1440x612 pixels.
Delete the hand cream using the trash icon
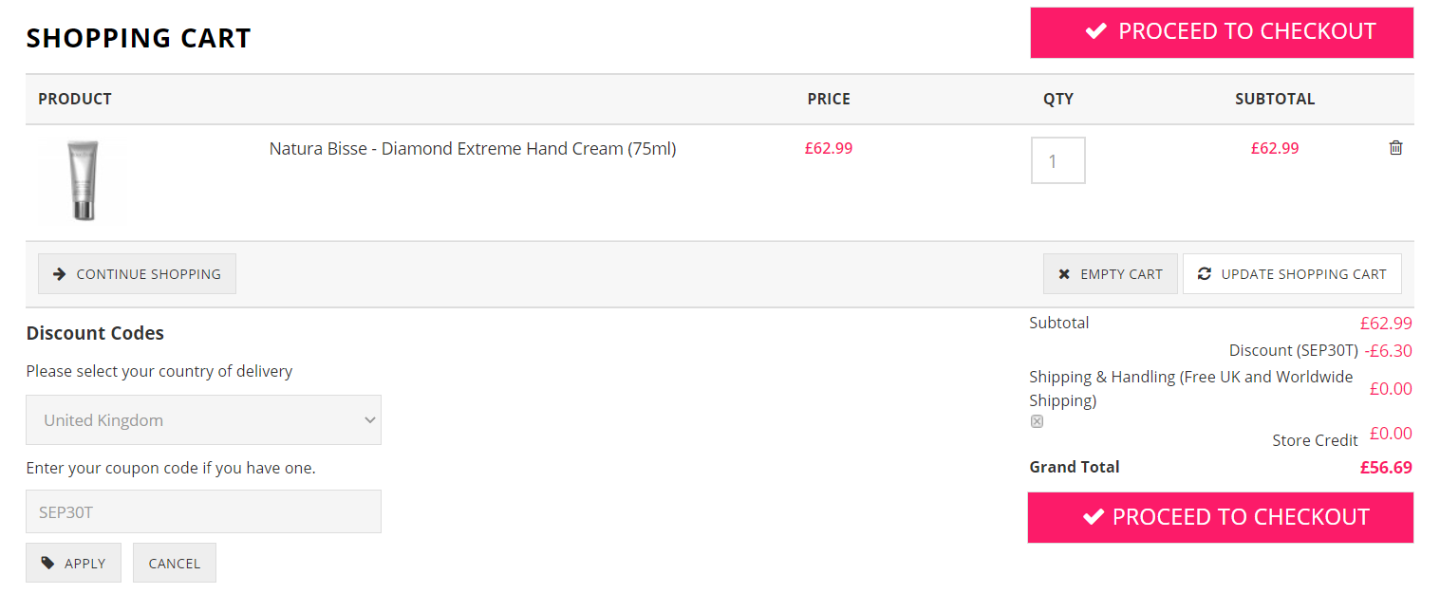[1396, 148]
